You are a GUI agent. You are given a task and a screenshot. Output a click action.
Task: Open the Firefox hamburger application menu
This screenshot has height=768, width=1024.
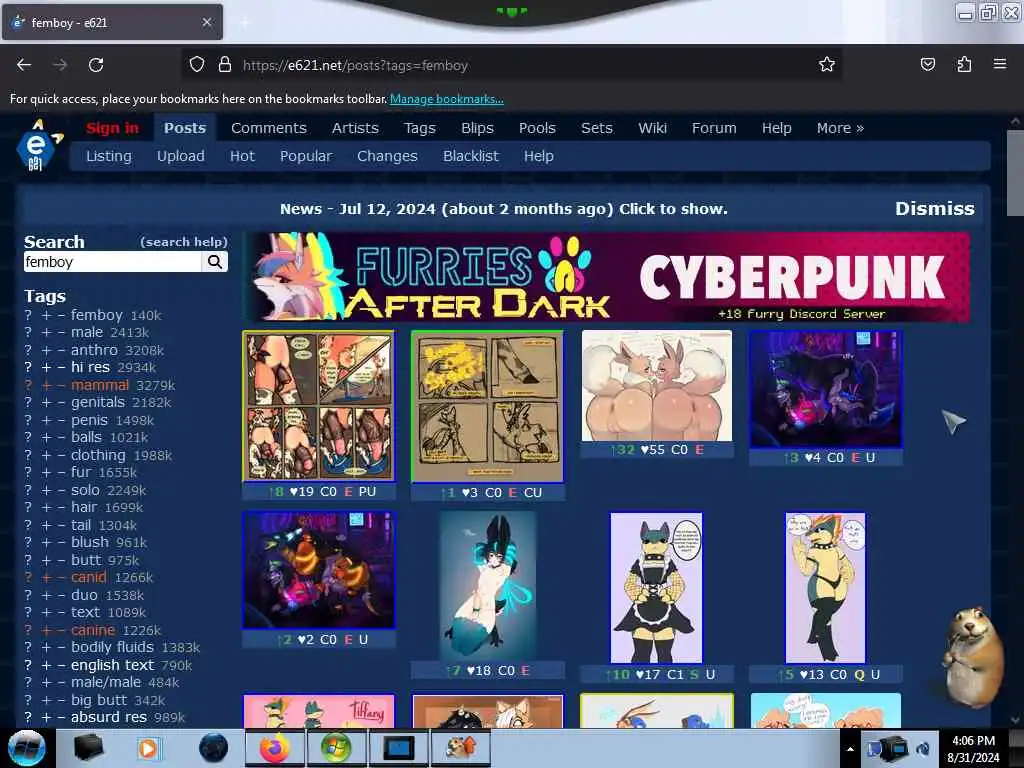tap(1000, 64)
